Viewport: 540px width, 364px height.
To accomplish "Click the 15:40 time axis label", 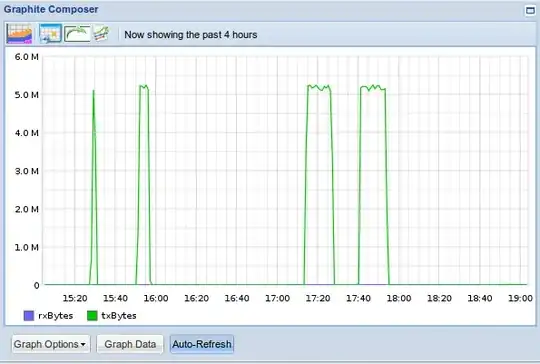I will (x=115, y=298).
